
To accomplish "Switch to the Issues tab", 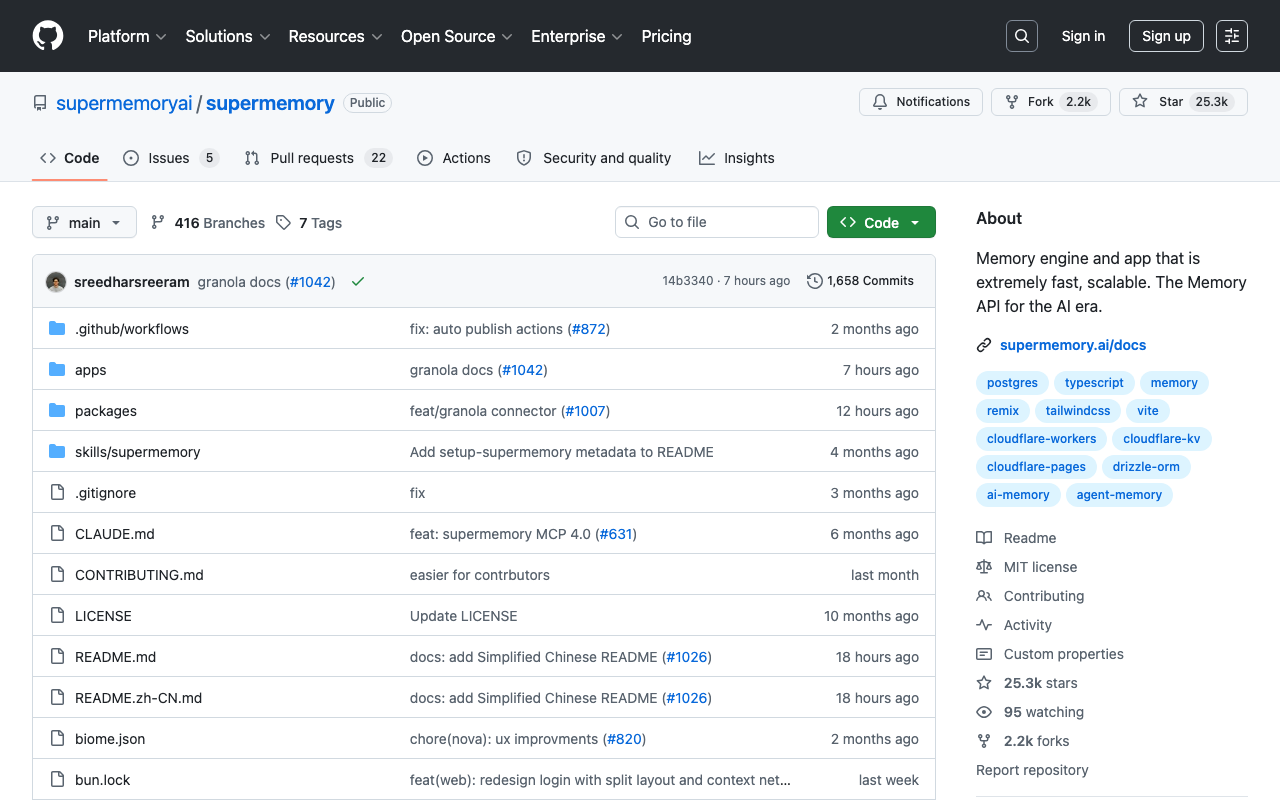I will pyautogui.click(x=170, y=158).
